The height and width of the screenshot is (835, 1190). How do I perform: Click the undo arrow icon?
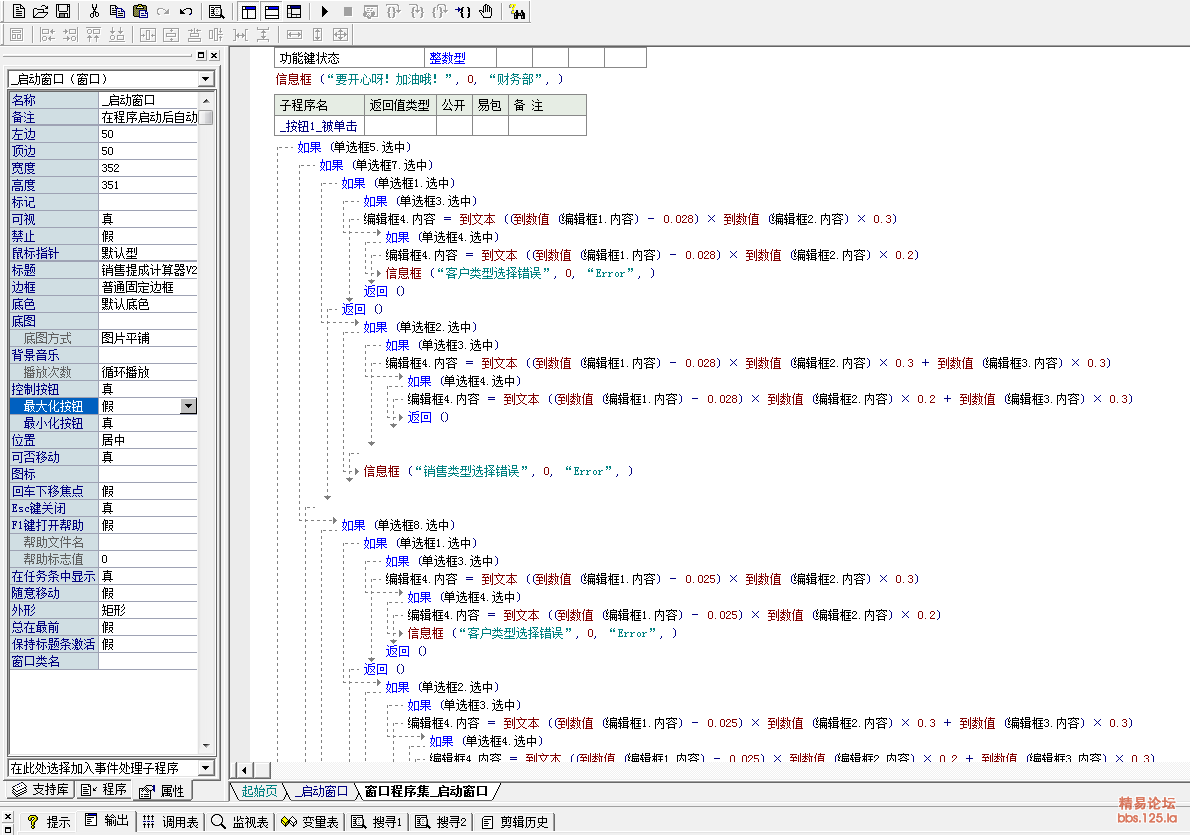185,11
